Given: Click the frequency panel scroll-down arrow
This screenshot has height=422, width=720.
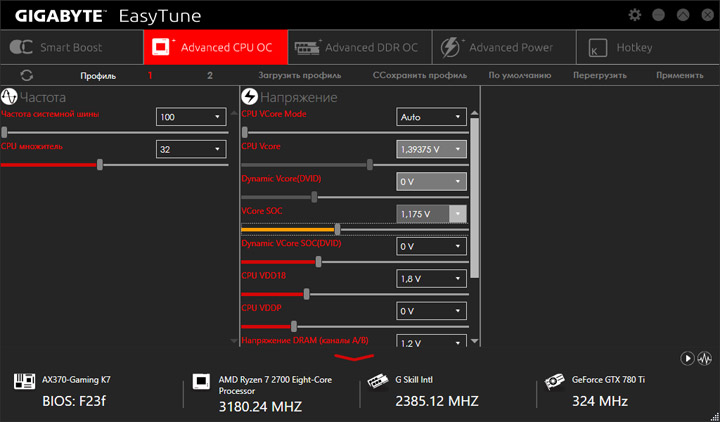Looking at the screenshot, I should point(234,341).
